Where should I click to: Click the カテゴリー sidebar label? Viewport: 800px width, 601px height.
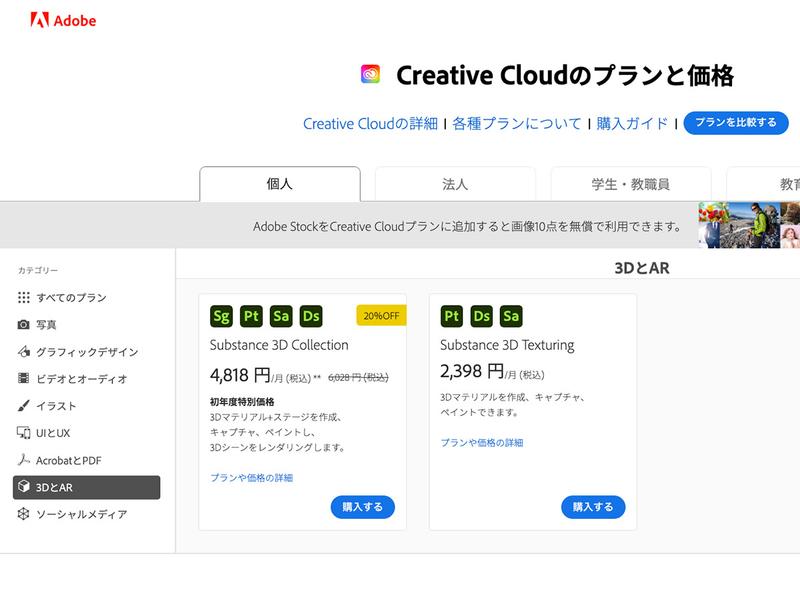38,270
